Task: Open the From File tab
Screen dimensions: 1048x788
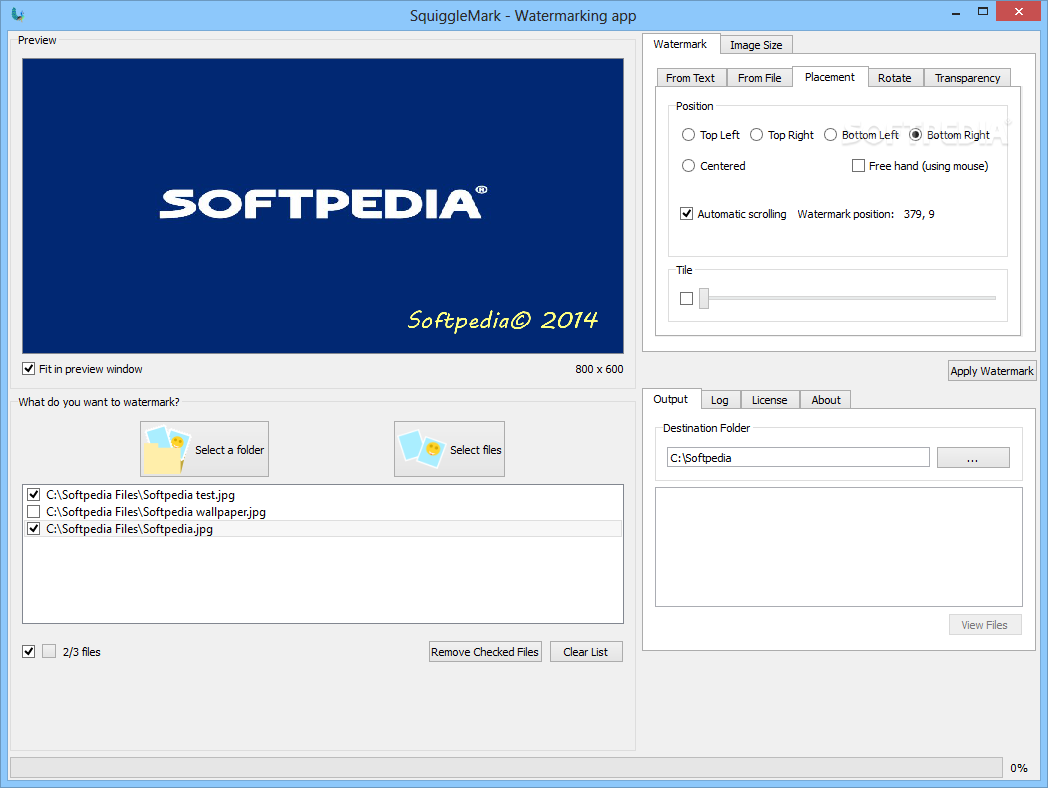Action: (760, 78)
